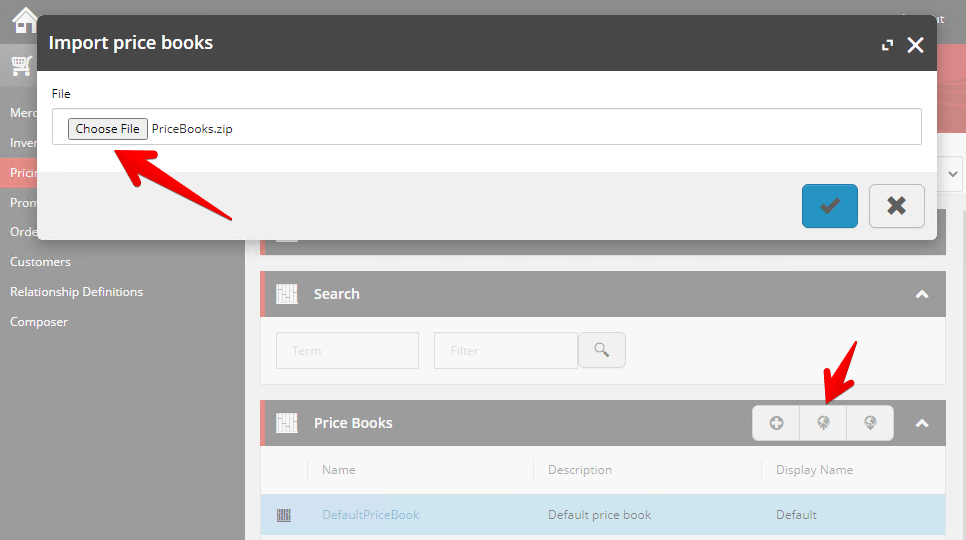The height and width of the screenshot is (540, 966).
Task: Open the DefaultPriceBook link
Action: click(371, 515)
